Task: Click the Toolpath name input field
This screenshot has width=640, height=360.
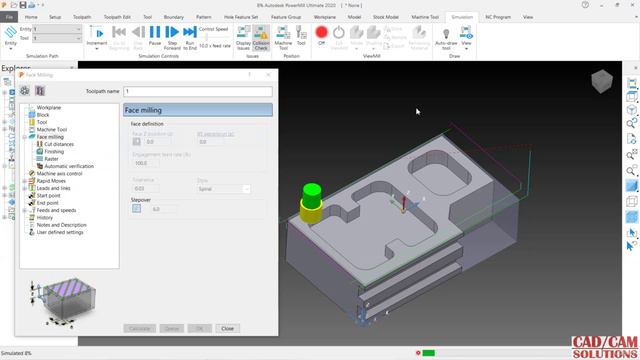Action: pyautogui.click(x=198, y=91)
